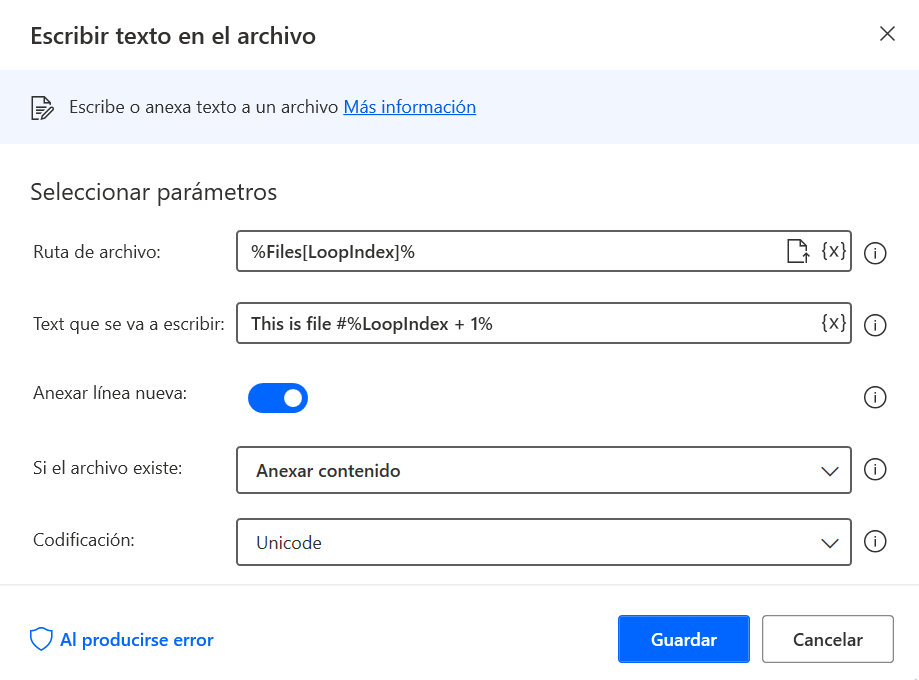Click the info icon beside Text que se va a escribir
This screenshot has height=680, width=919.
pos(875,325)
